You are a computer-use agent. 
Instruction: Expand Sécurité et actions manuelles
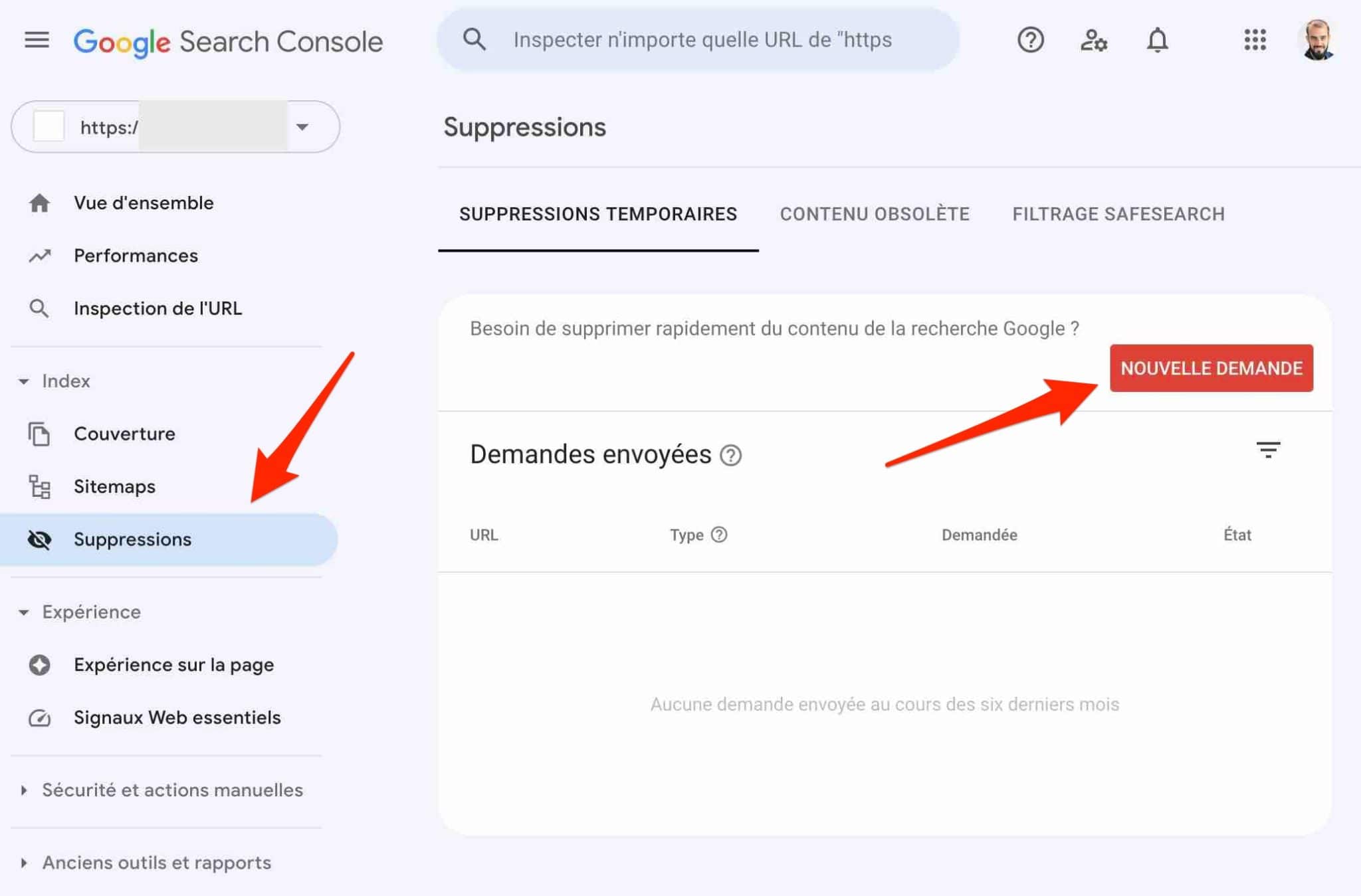pyautogui.click(x=161, y=790)
